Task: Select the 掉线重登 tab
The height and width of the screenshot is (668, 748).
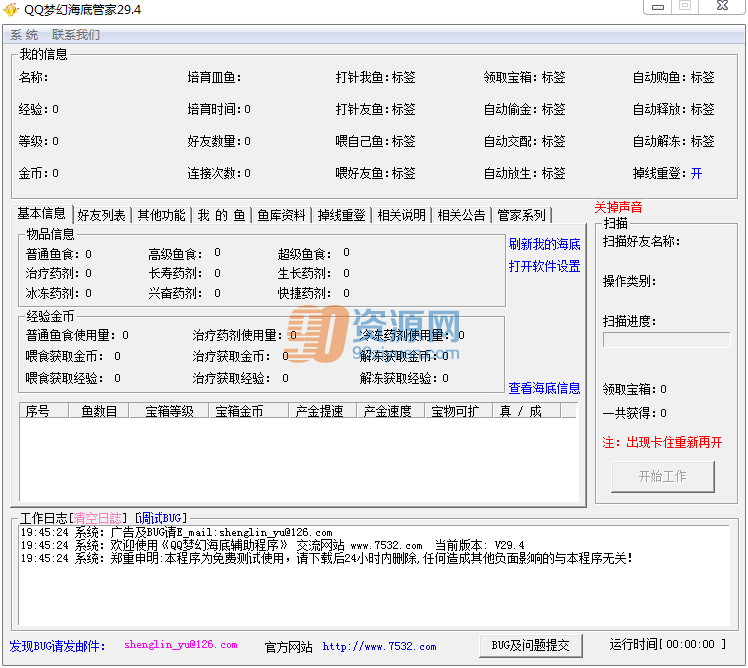Action: [x=342, y=215]
